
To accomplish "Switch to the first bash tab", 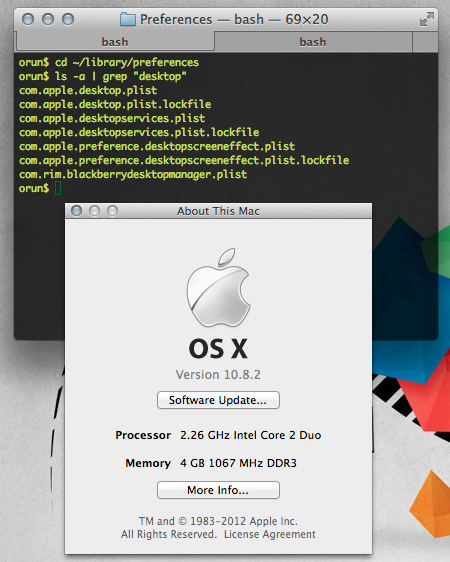I will [115, 42].
